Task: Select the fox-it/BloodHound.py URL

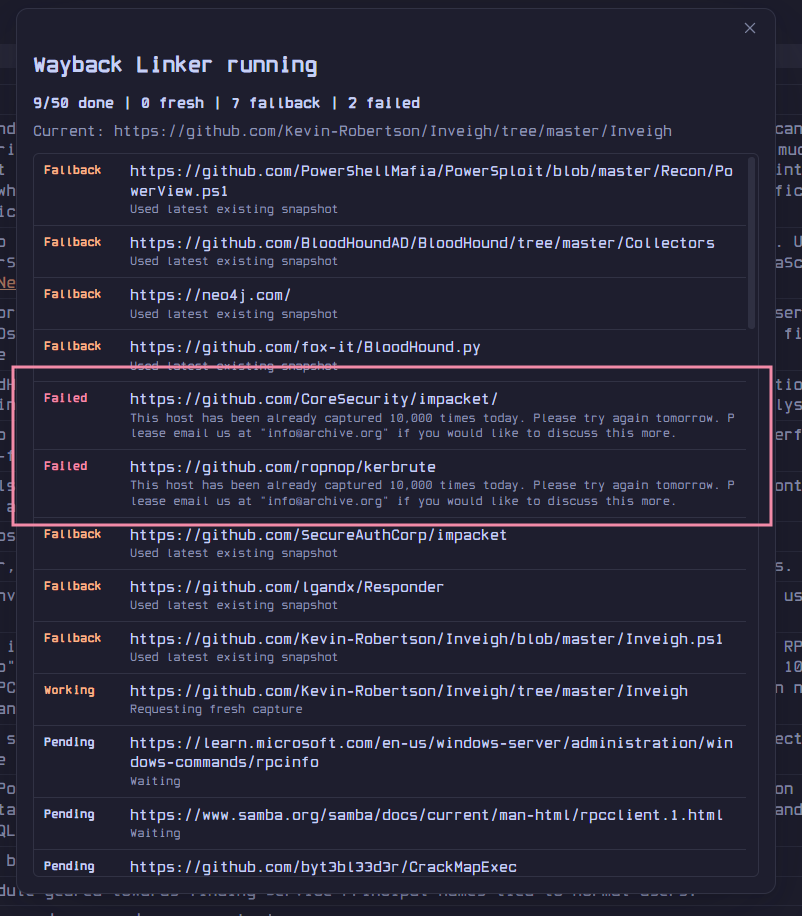Action: coord(305,347)
